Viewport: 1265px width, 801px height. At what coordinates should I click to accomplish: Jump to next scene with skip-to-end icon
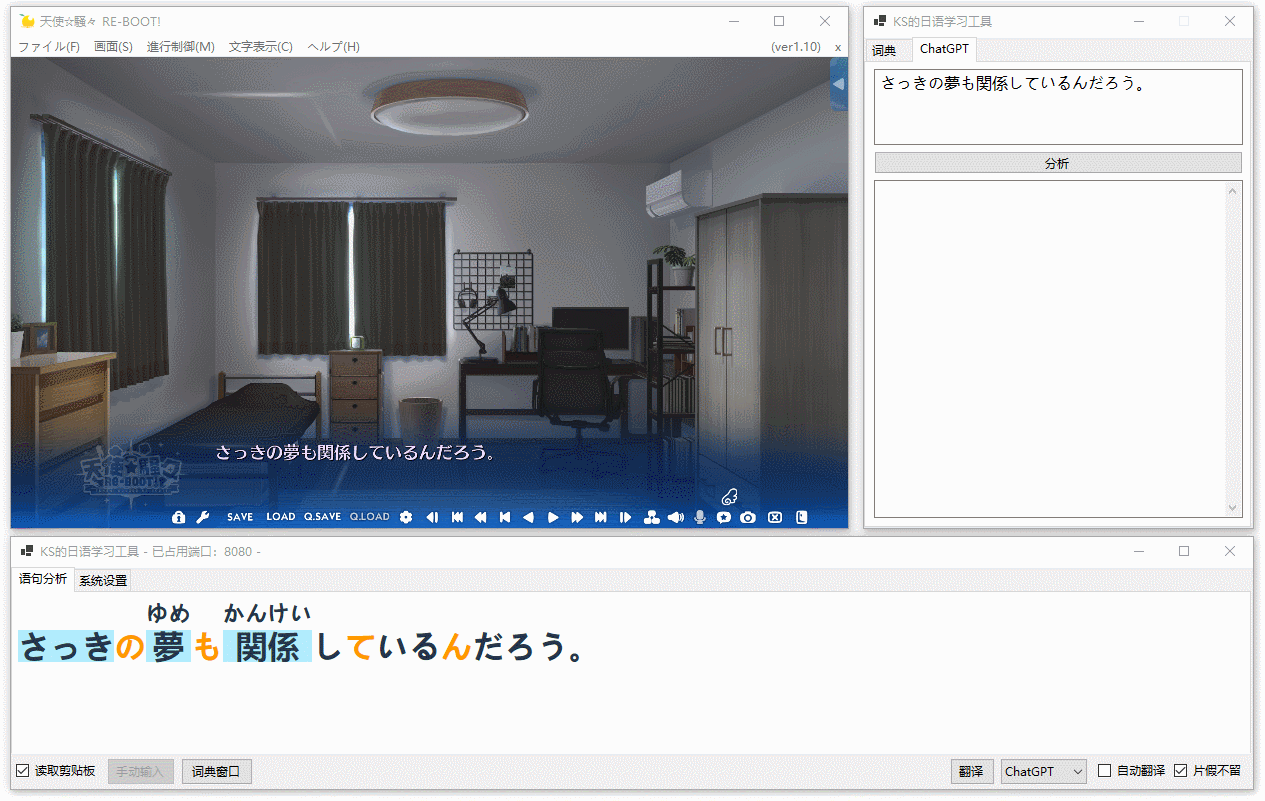pyautogui.click(x=601, y=517)
